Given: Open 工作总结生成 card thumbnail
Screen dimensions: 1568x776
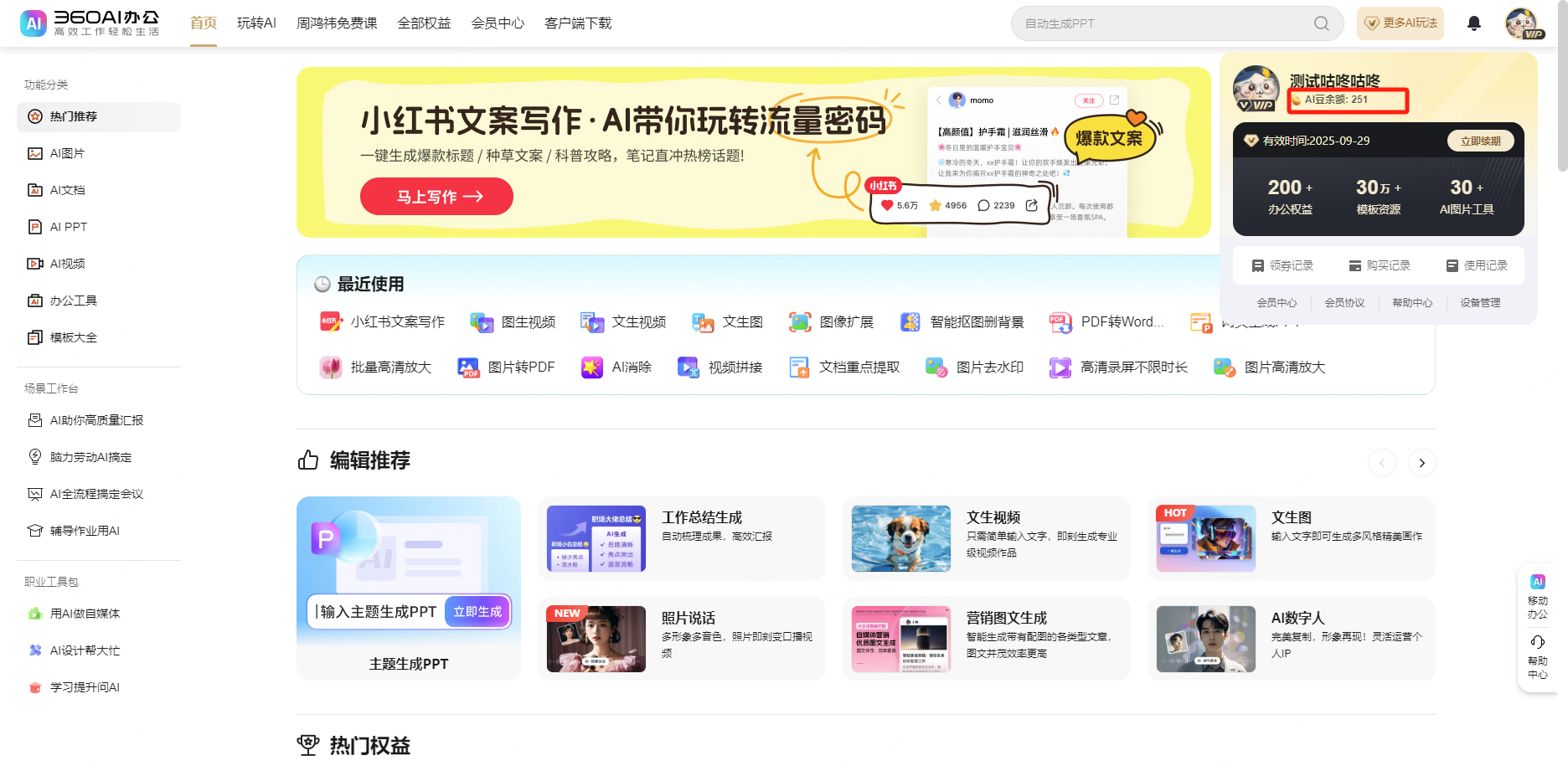Looking at the screenshot, I should point(596,538).
